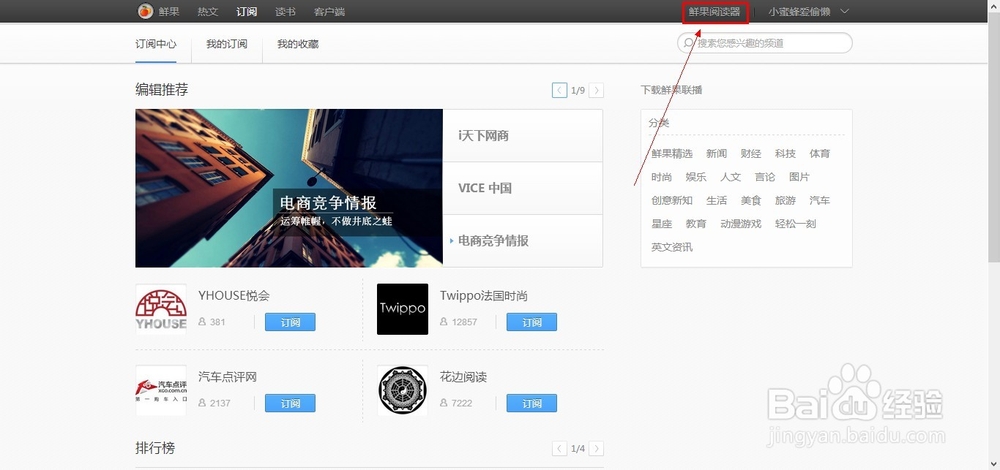The image size is (1000, 470).
Task: Select i天下网商 in recommendation list
Action: point(522,135)
